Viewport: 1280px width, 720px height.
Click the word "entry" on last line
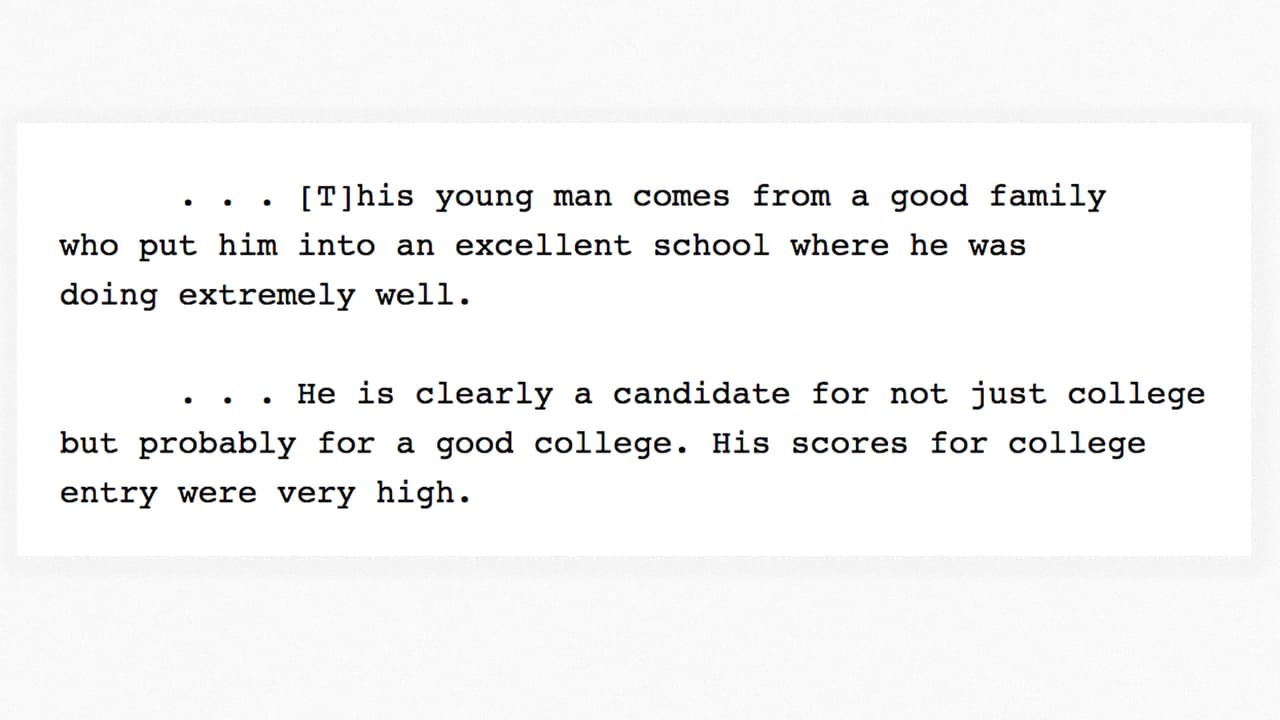[108, 494]
